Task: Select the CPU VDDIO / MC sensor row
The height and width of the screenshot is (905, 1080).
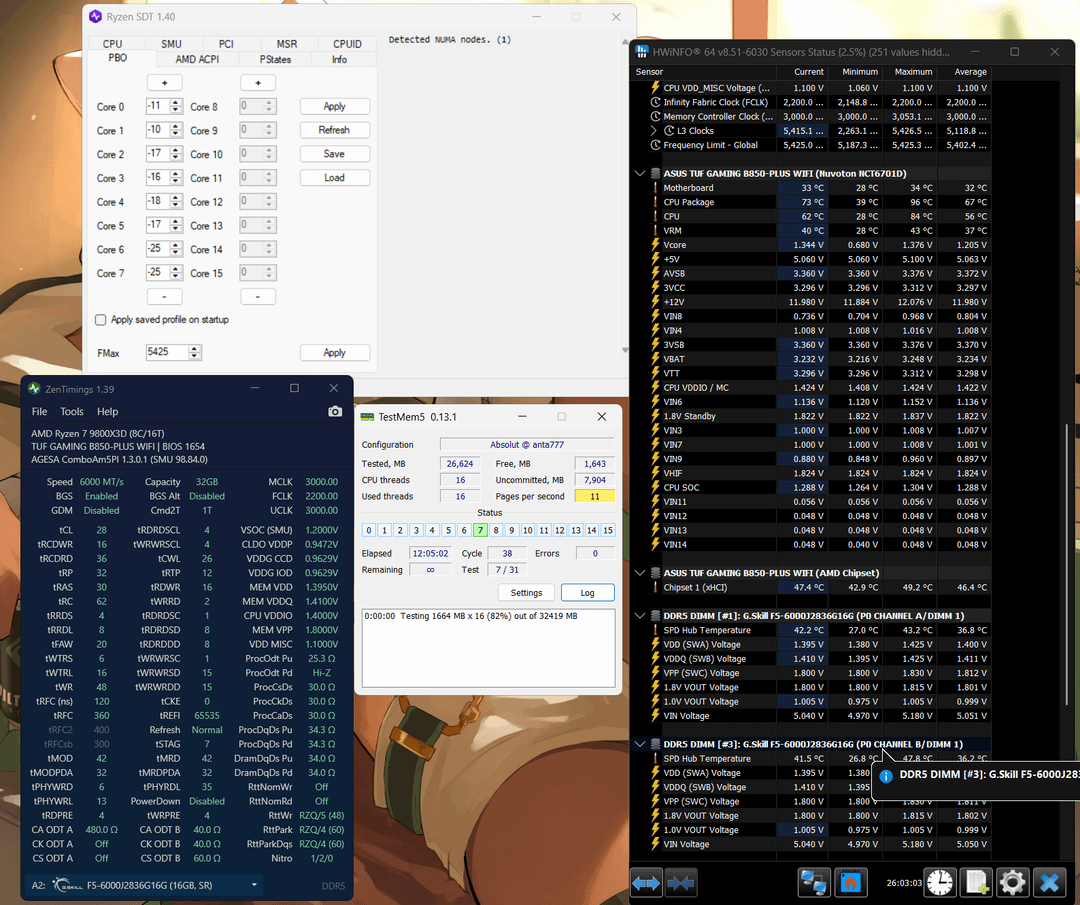Action: point(811,387)
